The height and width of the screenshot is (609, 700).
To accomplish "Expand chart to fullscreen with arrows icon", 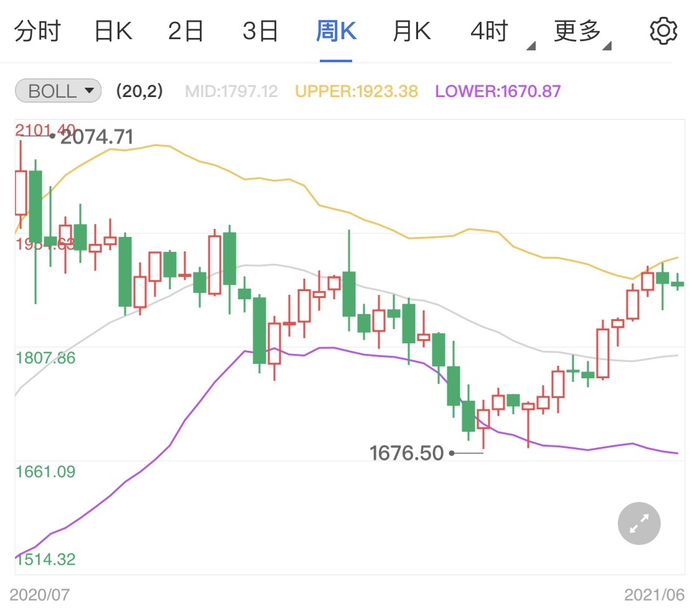I will tap(639, 521).
